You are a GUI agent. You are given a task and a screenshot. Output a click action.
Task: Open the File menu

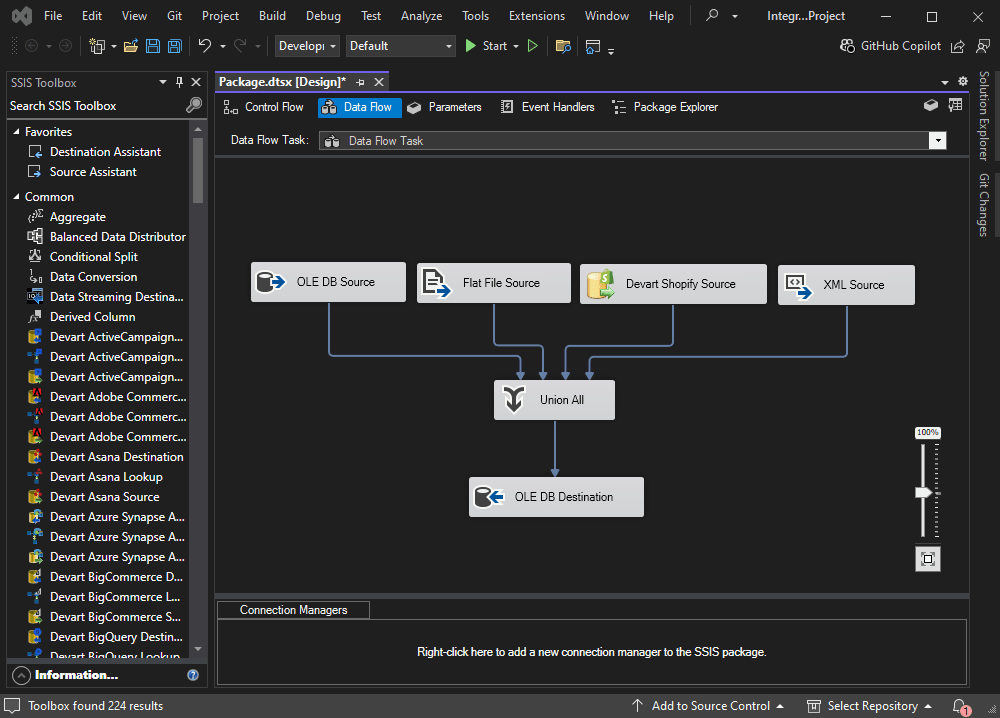tap(53, 16)
